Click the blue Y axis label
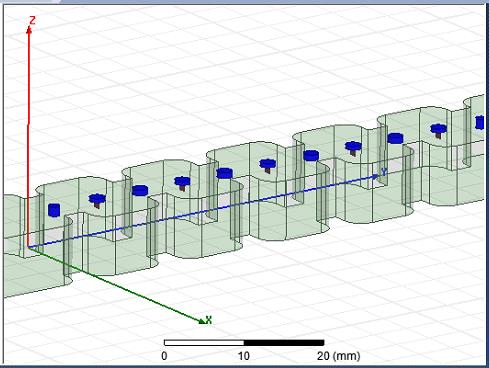The image size is (489, 368). [x=384, y=172]
